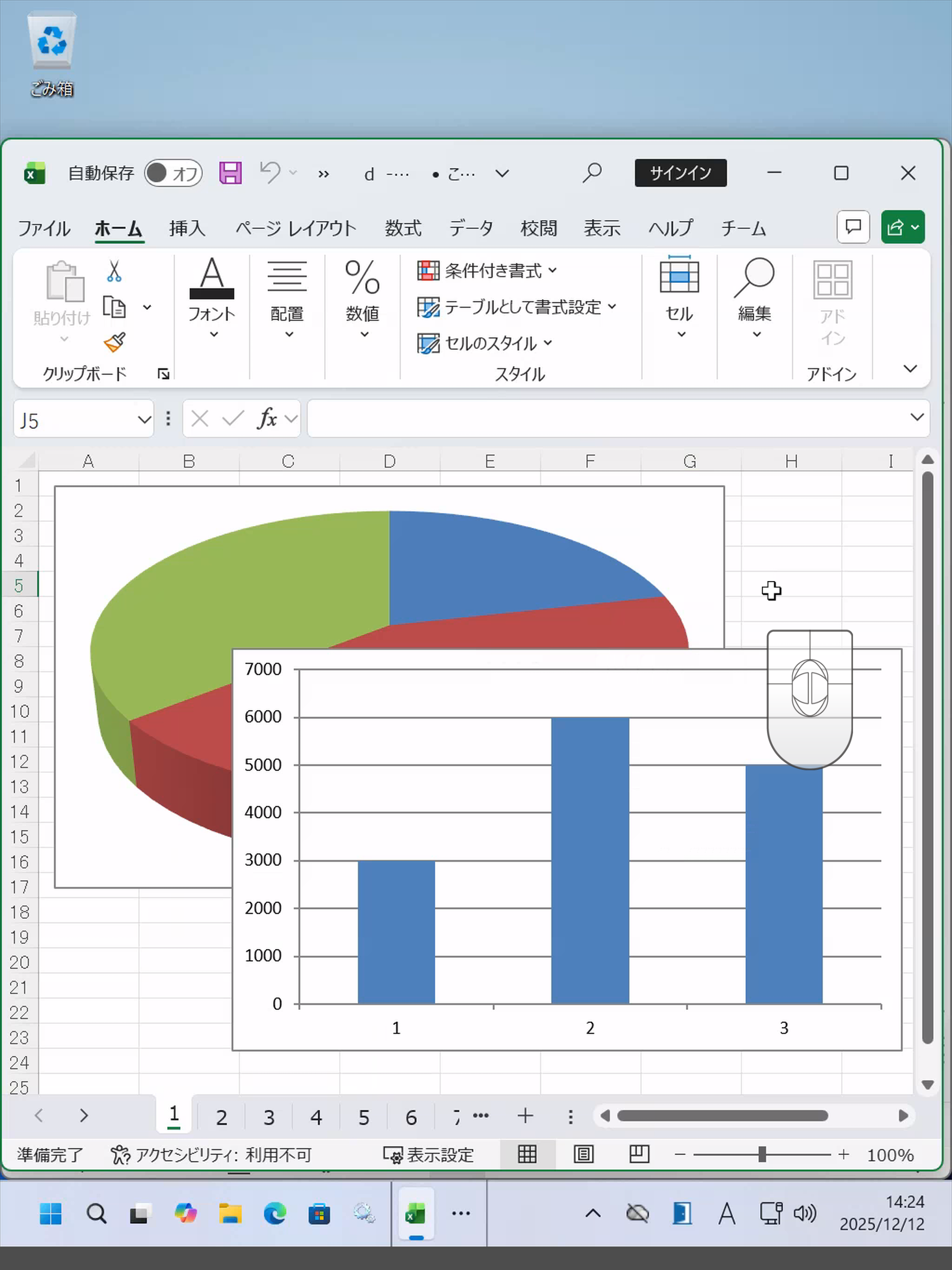Click the Undo arrow icon
This screenshot has width=952, height=1270.
pyautogui.click(x=270, y=172)
